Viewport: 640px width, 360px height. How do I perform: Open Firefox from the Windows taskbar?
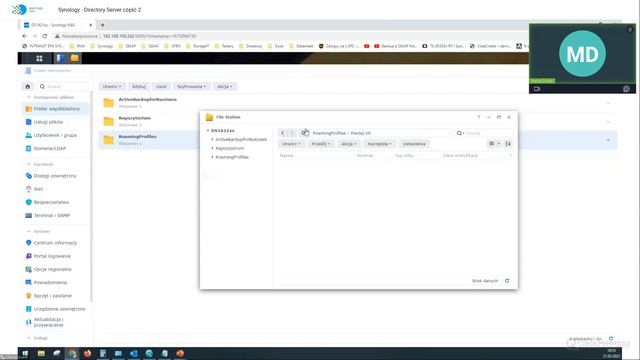click(87, 353)
